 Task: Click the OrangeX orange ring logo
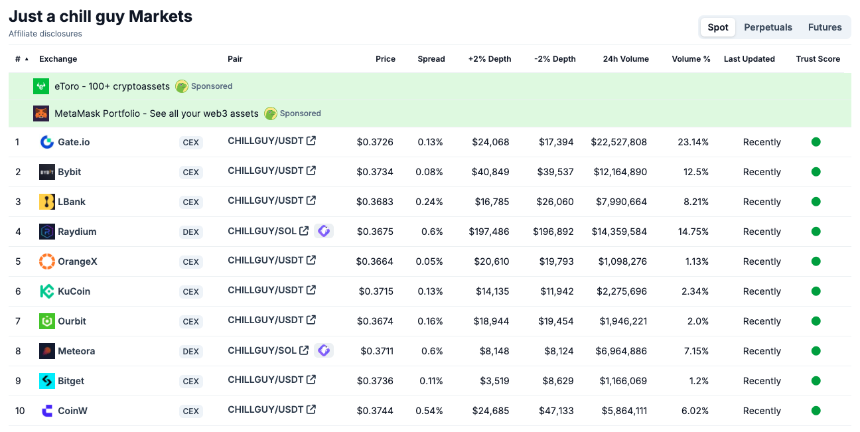(47, 262)
